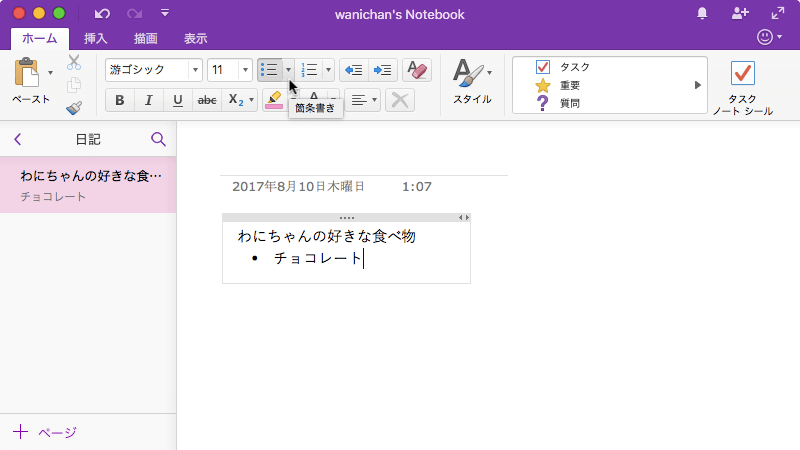Toggle Underline formatting
This screenshot has width=800, height=450.
178,101
